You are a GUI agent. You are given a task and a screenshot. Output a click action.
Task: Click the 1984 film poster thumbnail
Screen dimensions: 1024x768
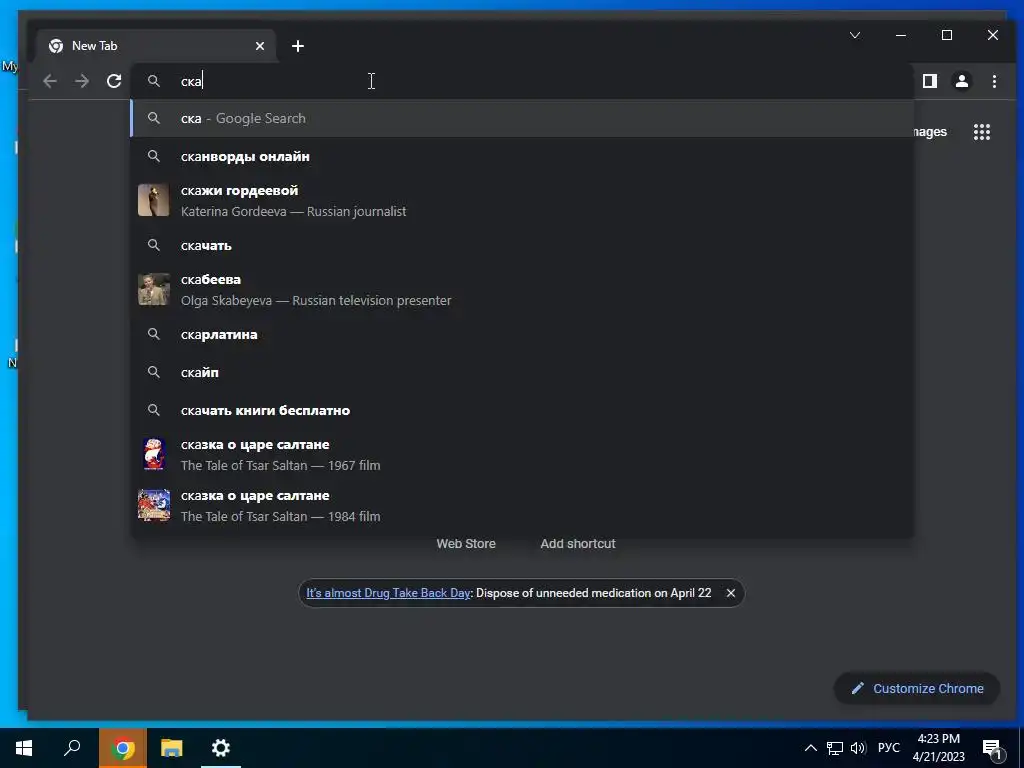pos(153,505)
